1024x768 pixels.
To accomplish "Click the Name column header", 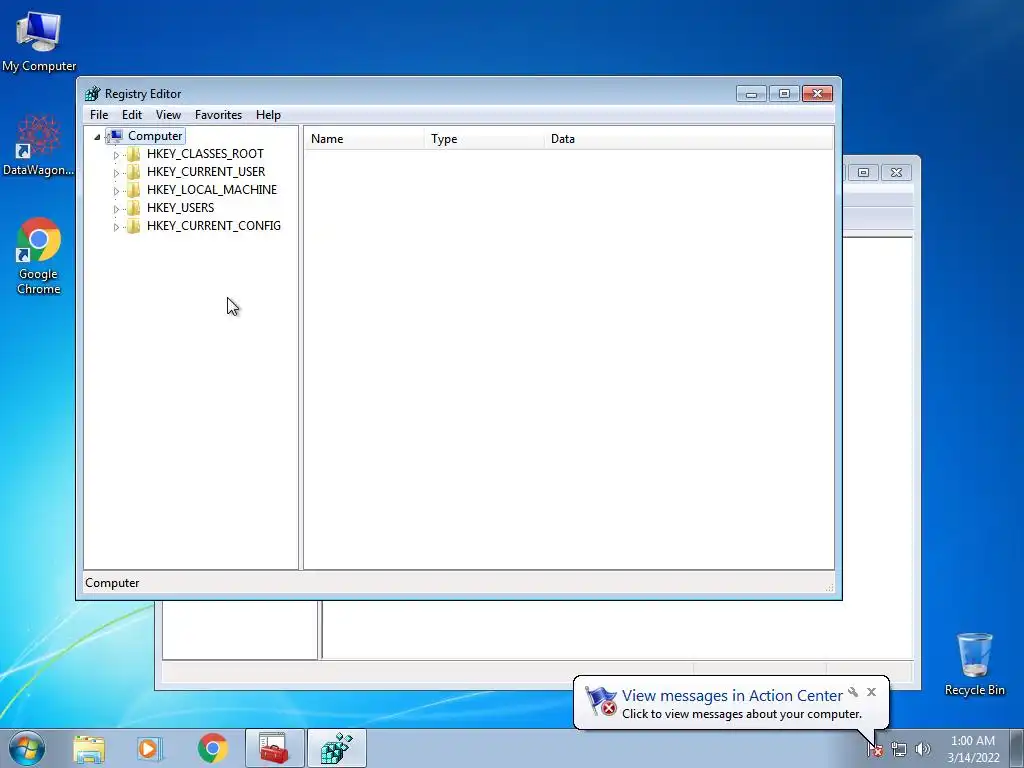I will (x=364, y=138).
